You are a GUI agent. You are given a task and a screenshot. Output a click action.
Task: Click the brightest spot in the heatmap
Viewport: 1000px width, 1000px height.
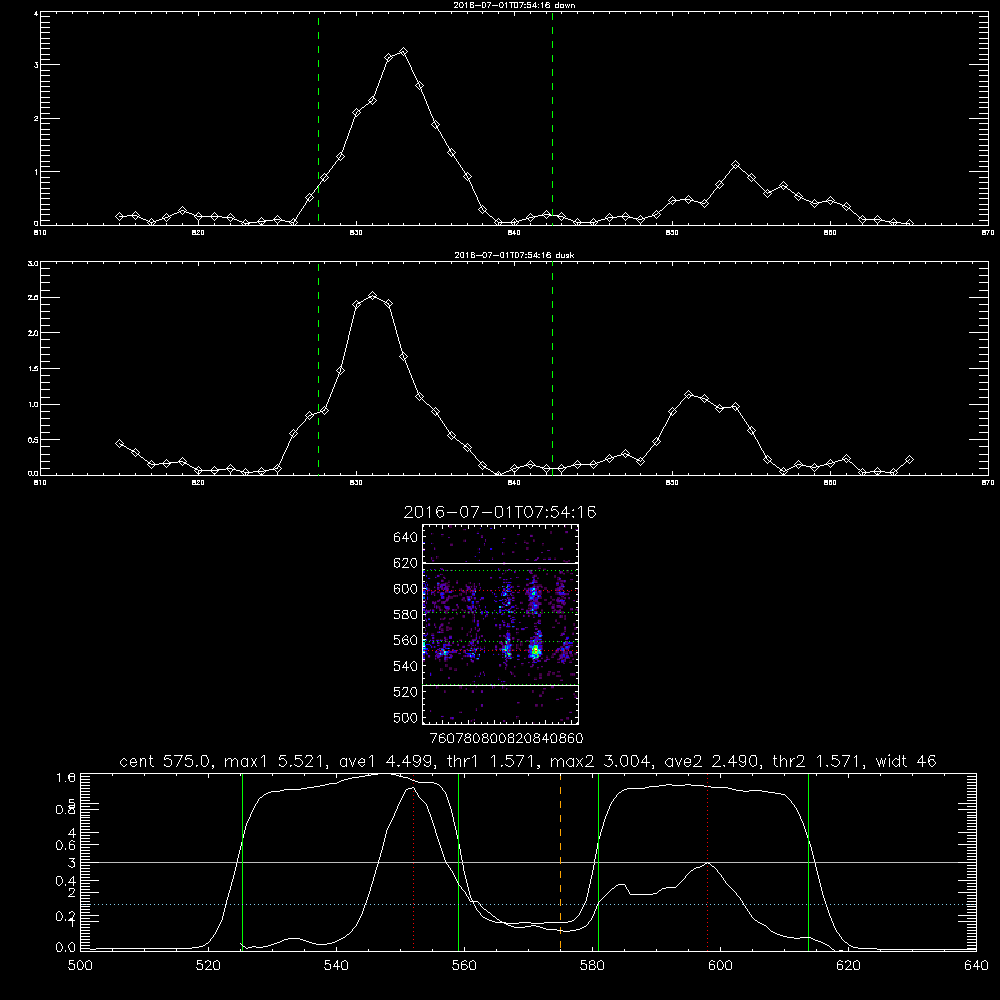click(536, 651)
